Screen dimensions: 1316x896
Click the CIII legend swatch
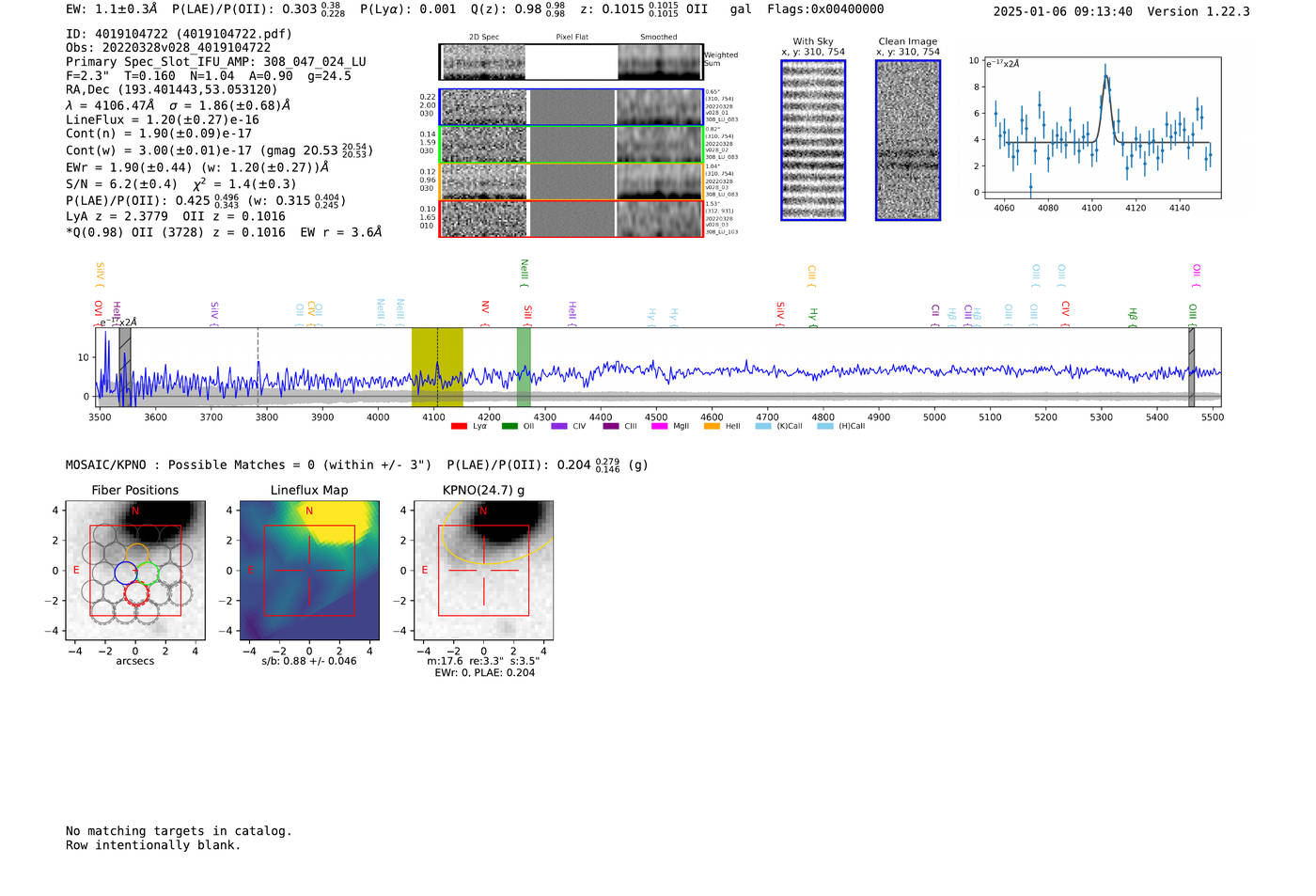[x=611, y=426]
